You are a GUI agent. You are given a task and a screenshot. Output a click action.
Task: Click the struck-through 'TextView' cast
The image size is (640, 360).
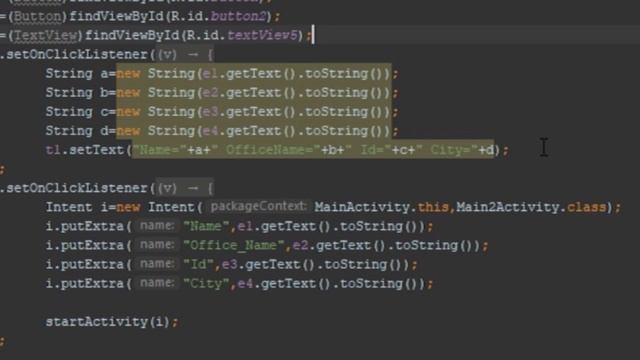[45, 36]
